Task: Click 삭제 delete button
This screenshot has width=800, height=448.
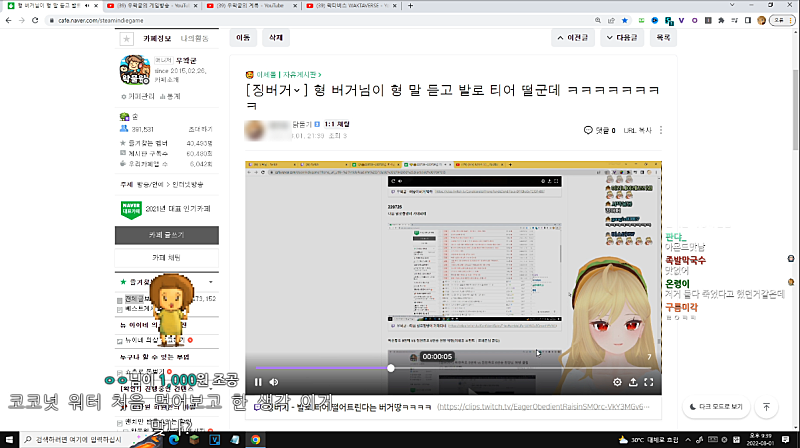Action: pos(276,38)
